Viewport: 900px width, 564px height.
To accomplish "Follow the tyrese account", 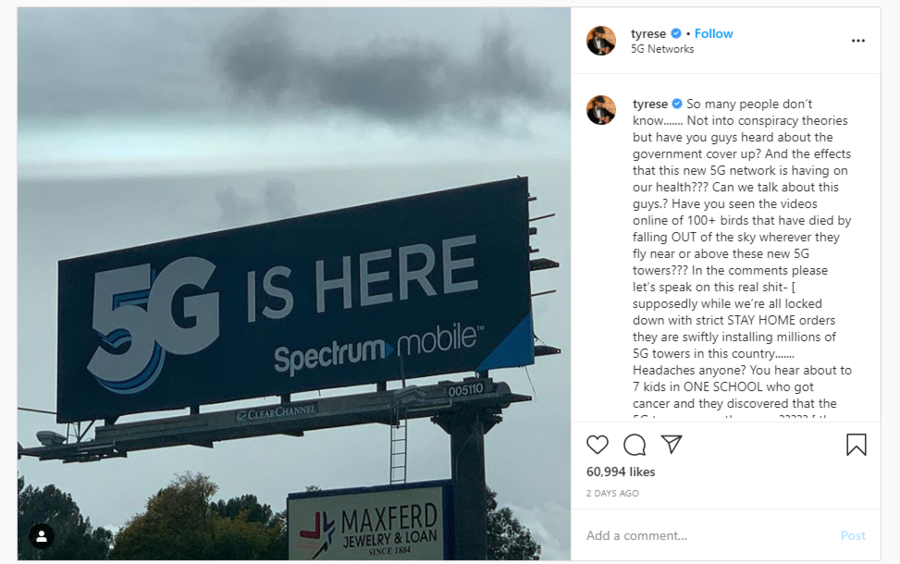I will [714, 34].
